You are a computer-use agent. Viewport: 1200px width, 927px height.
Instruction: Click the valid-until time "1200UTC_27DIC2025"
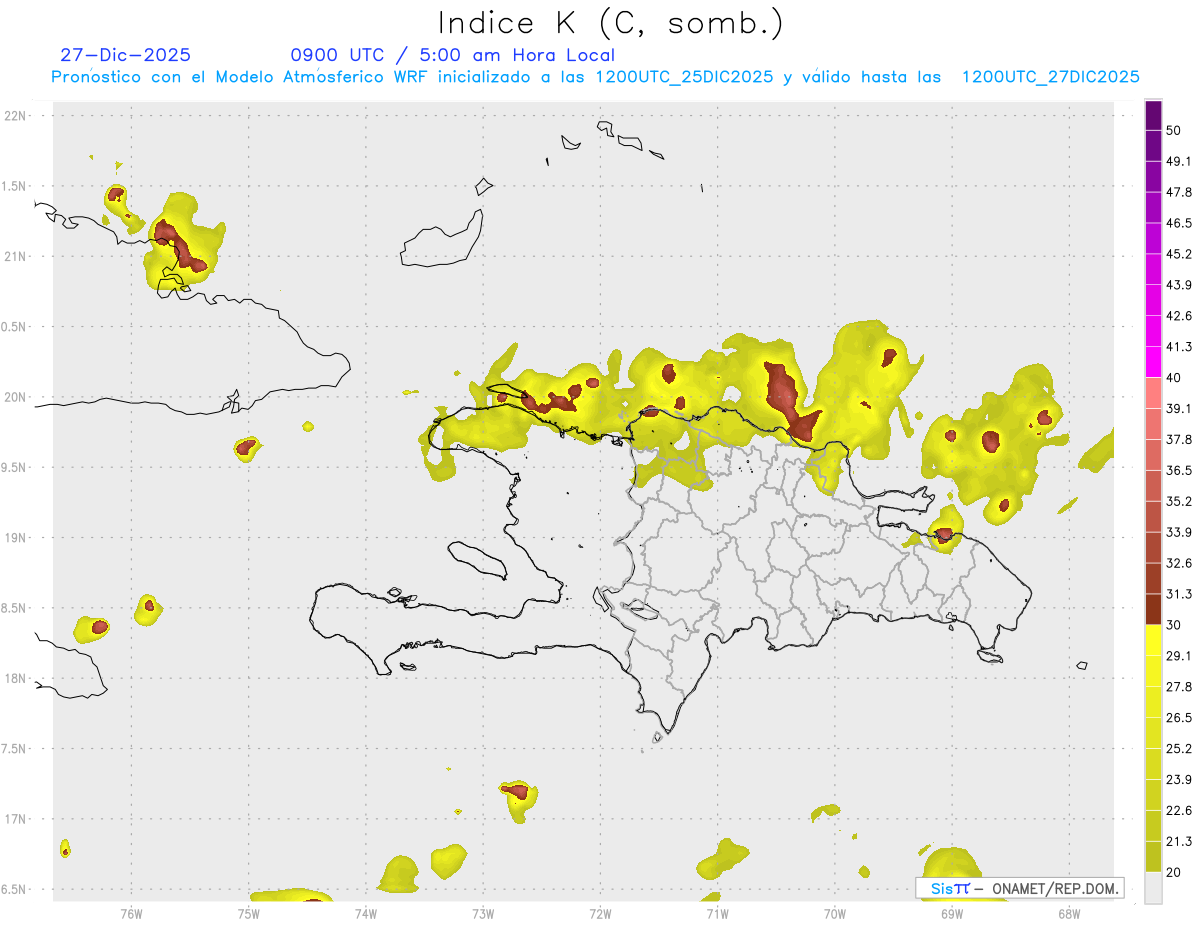1051,77
